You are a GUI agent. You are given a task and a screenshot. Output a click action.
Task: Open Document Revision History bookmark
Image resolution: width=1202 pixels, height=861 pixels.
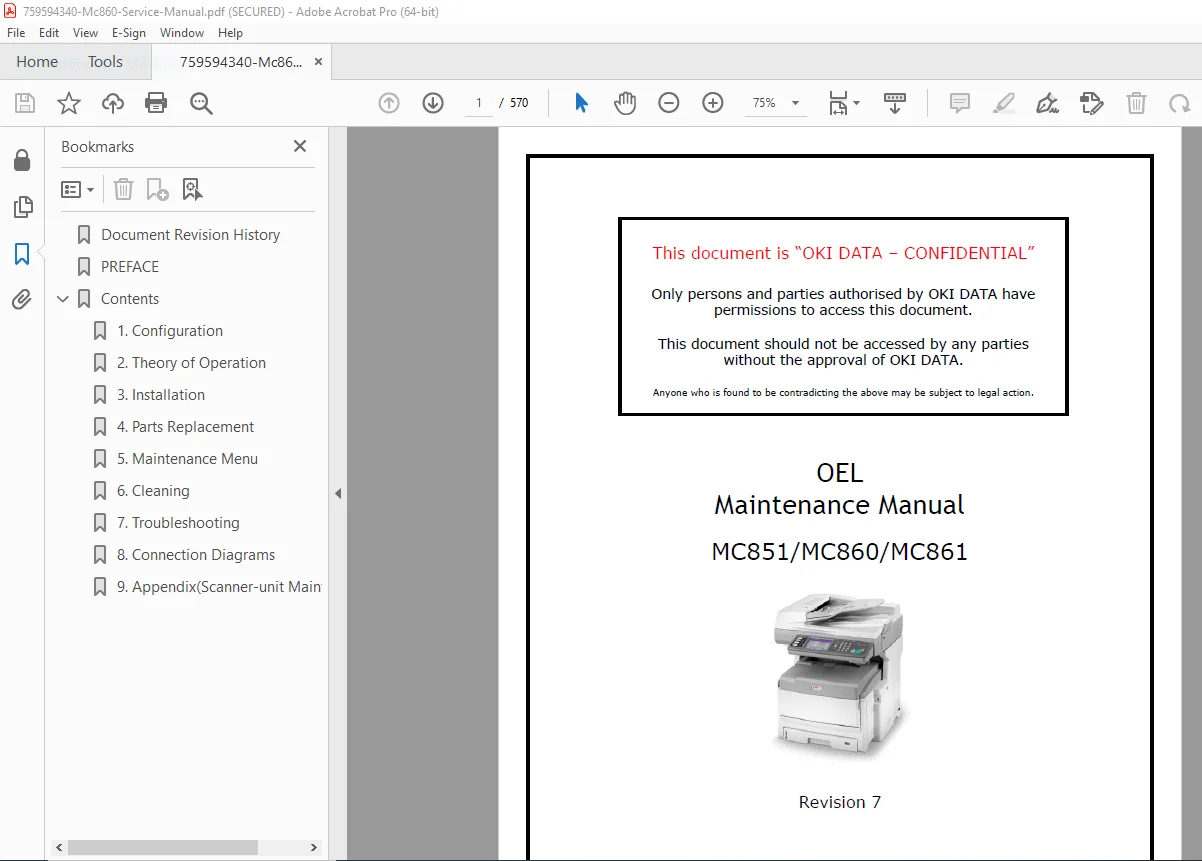click(x=191, y=235)
